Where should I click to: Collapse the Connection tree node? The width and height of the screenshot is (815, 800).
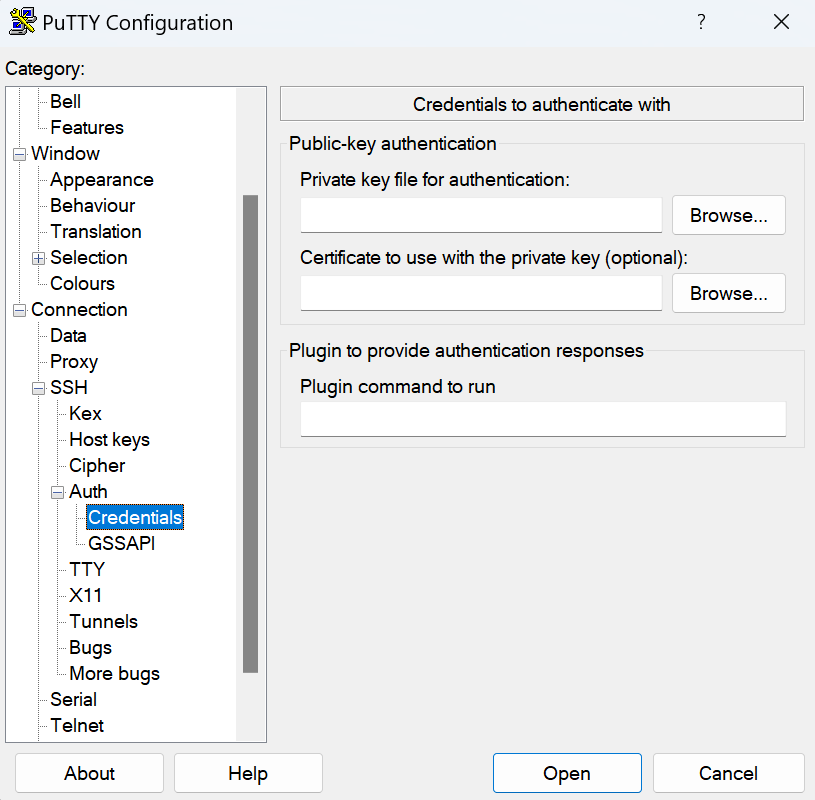(x=19, y=310)
